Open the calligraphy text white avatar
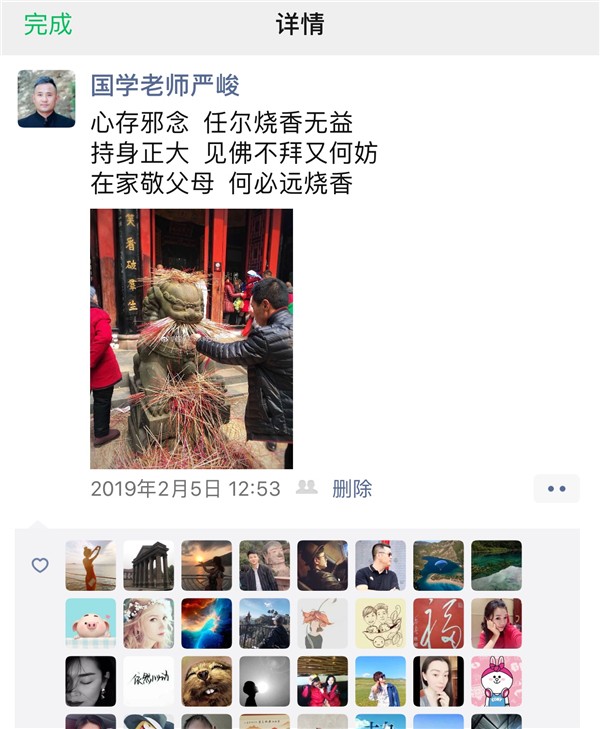 tap(149, 681)
